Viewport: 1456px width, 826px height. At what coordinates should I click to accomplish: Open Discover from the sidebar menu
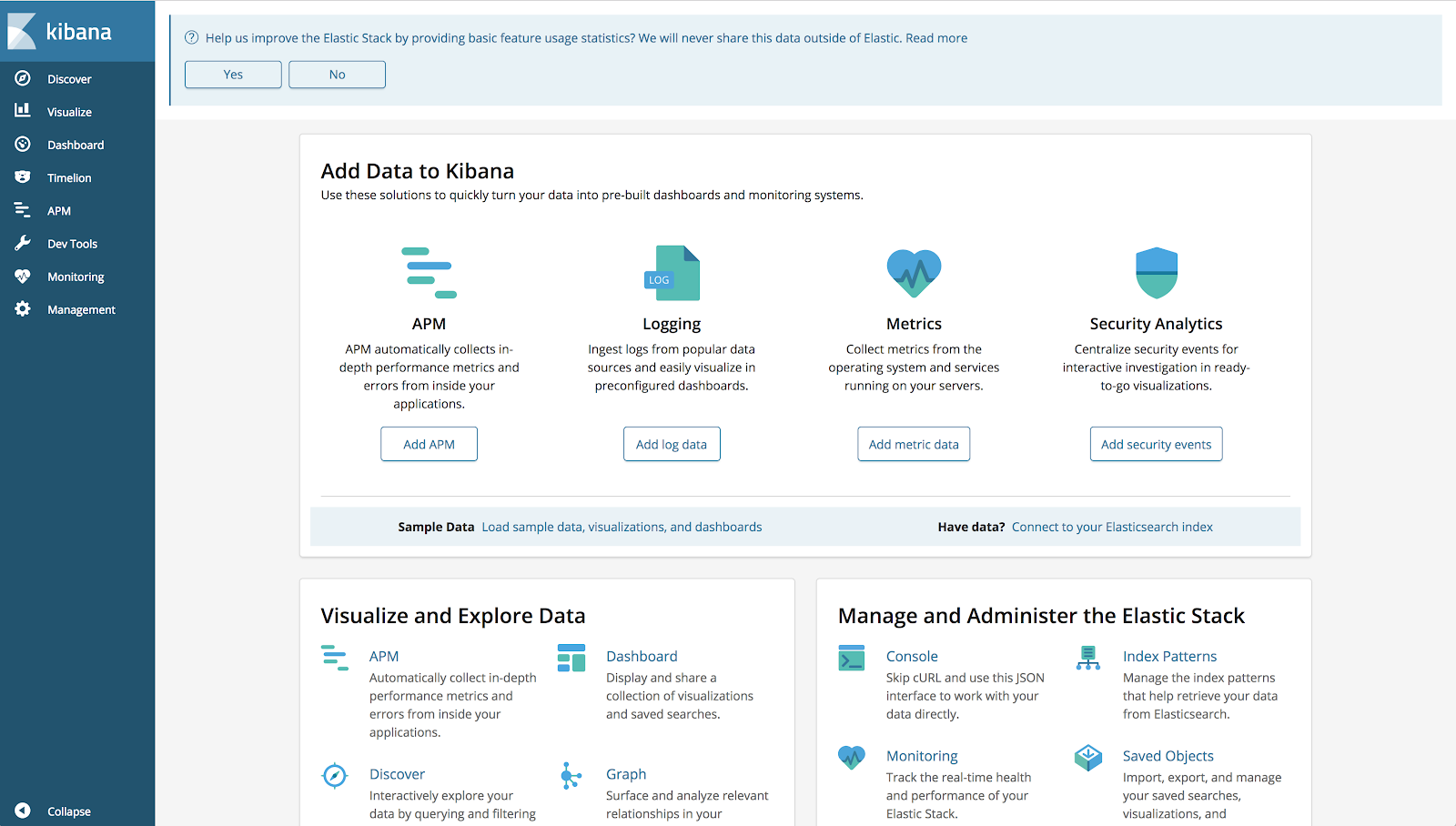[69, 79]
